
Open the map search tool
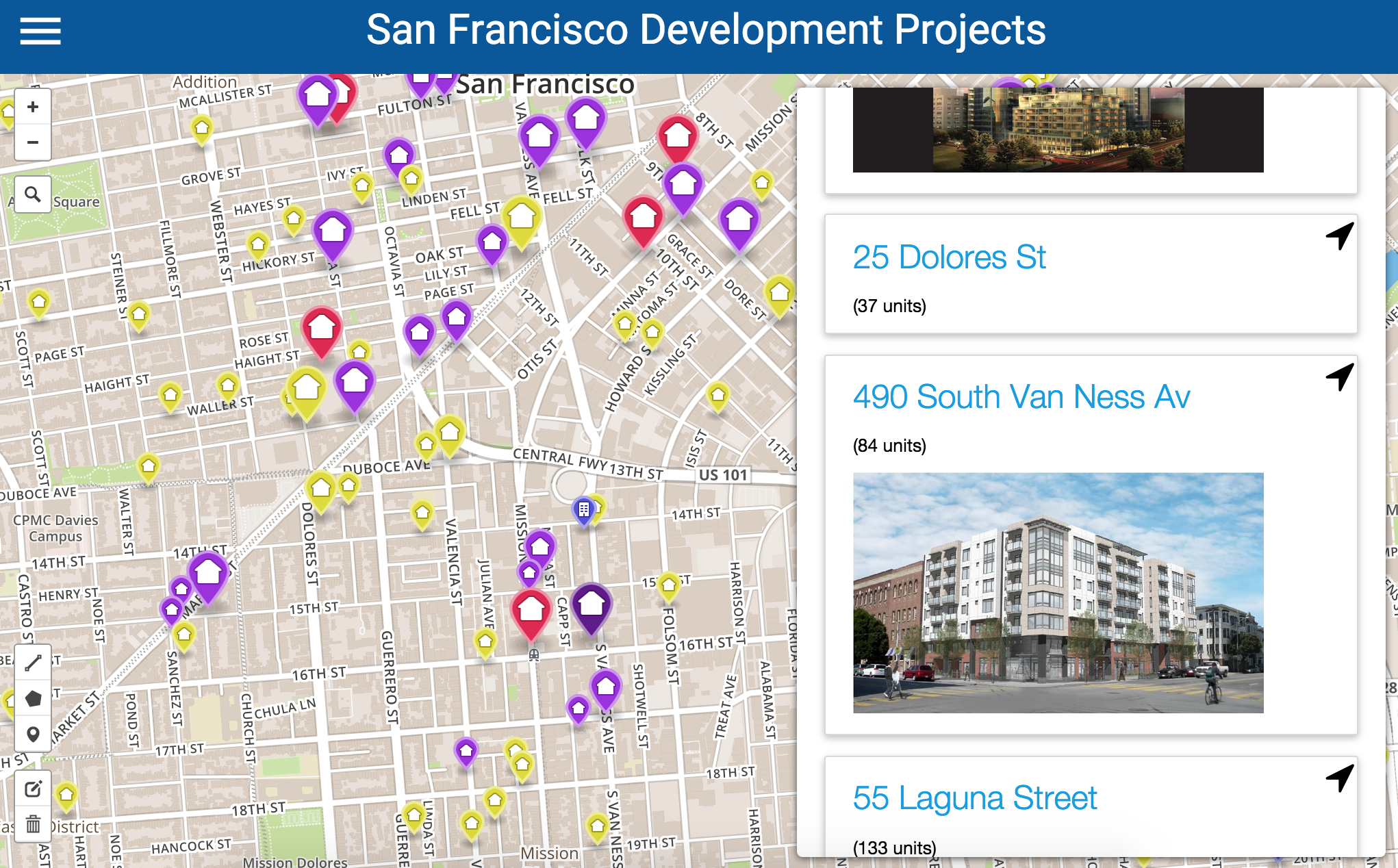(x=32, y=195)
